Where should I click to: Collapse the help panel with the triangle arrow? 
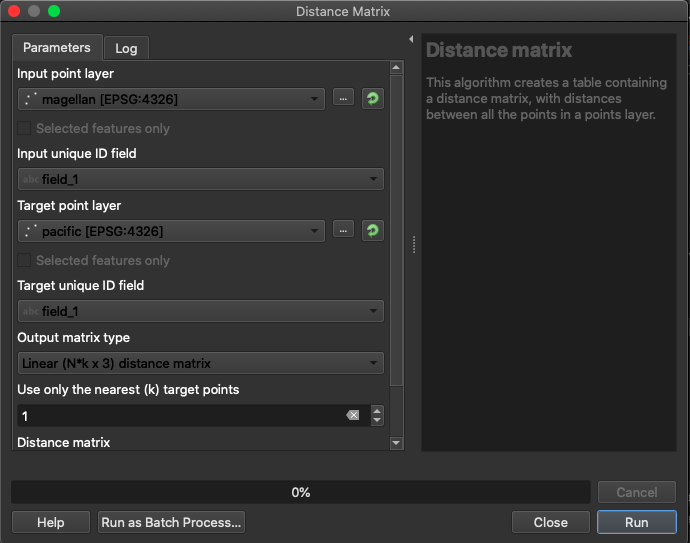[x=411, y=40]
